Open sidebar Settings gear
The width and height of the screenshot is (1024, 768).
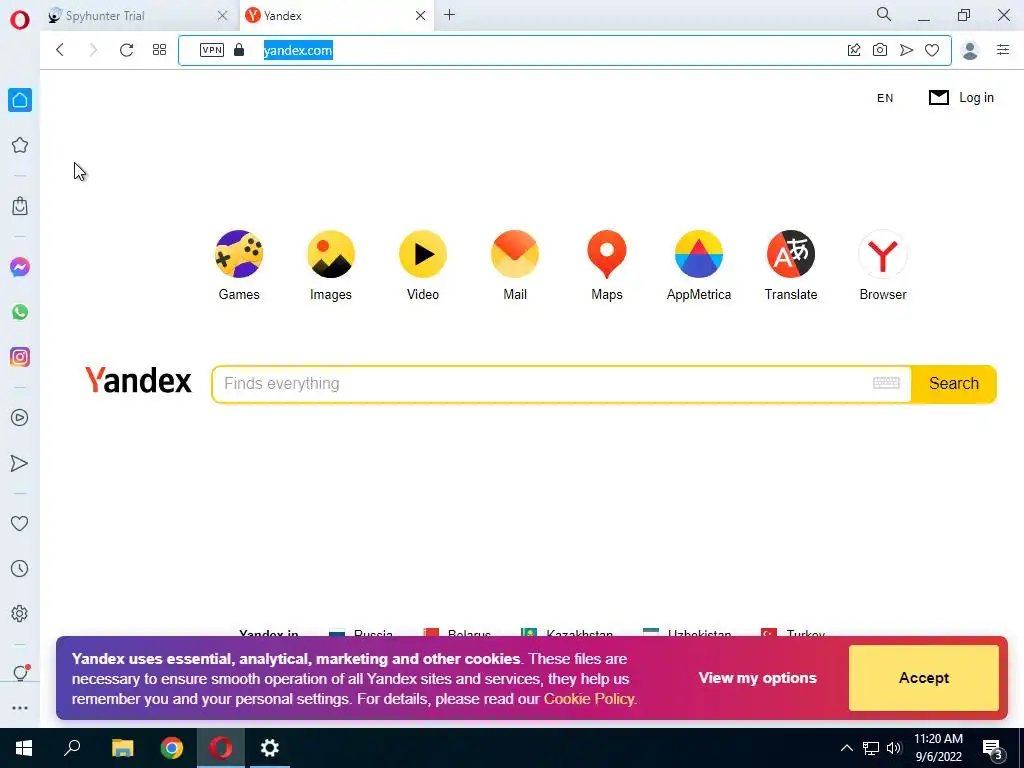point(20,614)
